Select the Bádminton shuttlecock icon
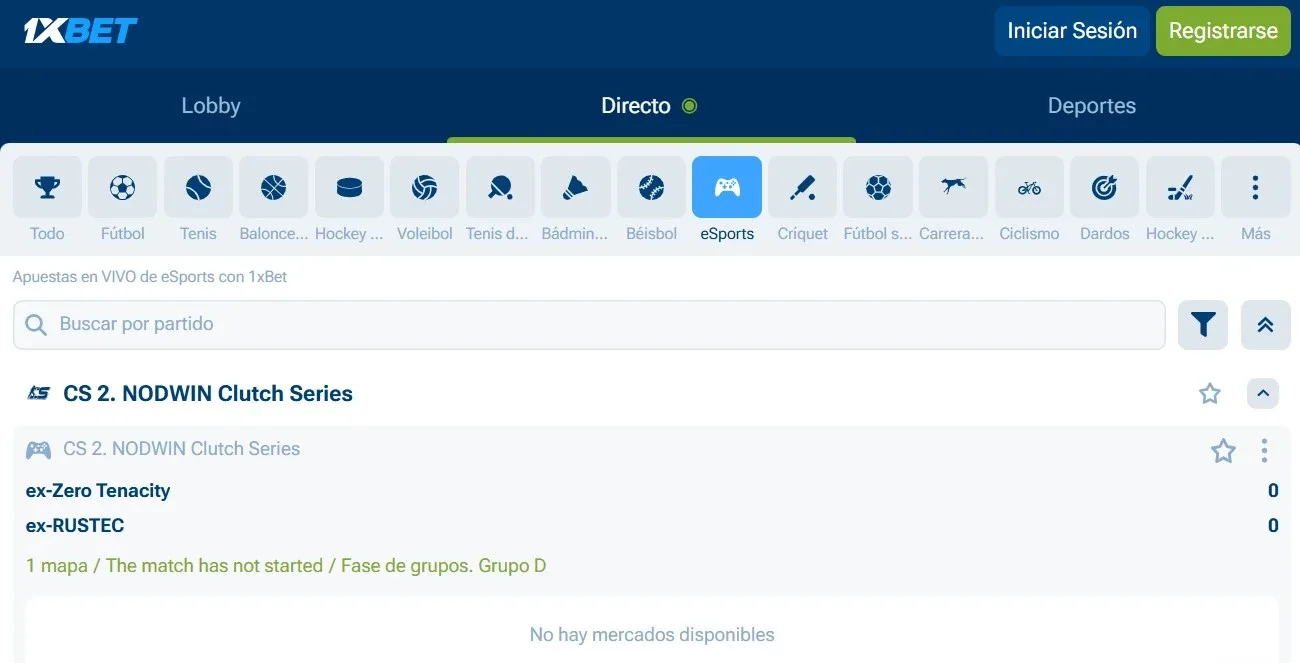Viewport: 1300px width, 663px height. point(575,187)
